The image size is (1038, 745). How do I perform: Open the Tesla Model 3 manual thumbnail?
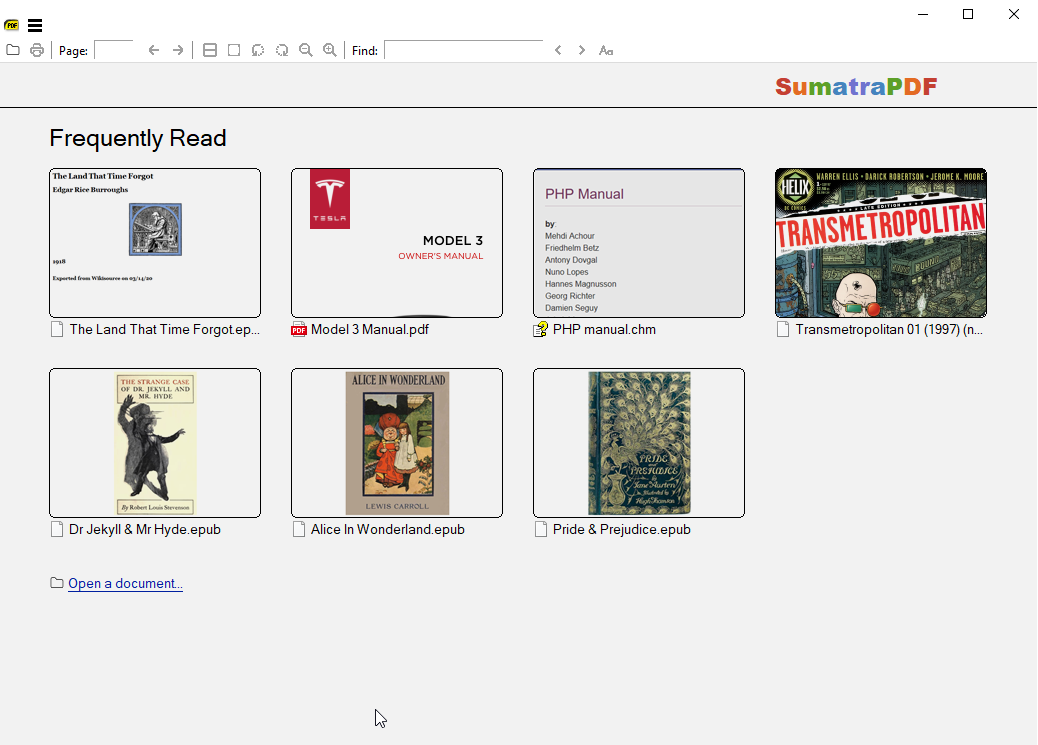click(x=397, y=243)
